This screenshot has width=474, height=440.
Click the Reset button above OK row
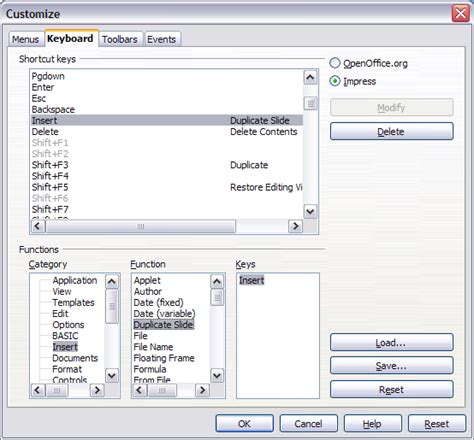point(392,389)
